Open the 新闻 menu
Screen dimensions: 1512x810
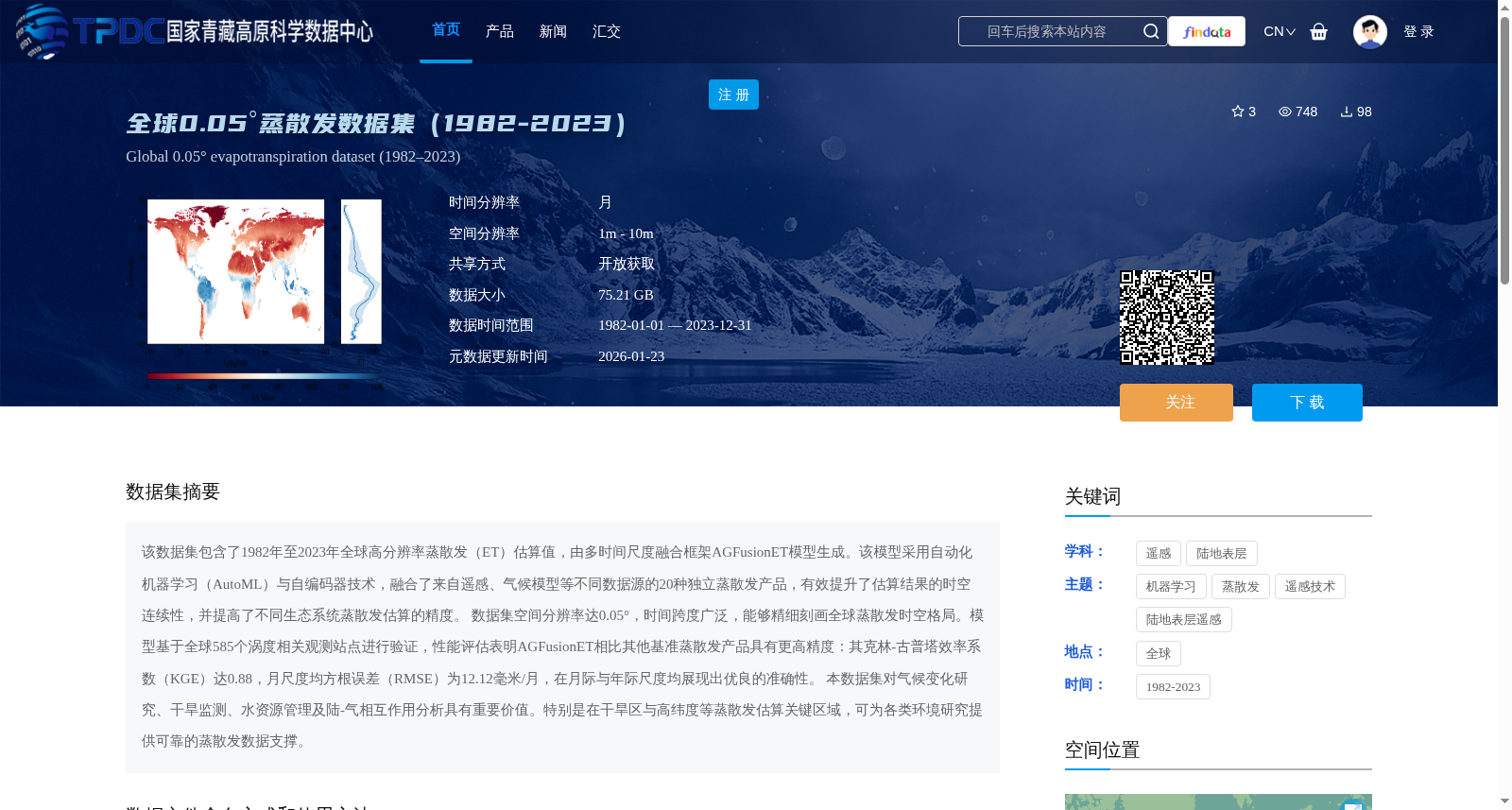coord(553,31)
